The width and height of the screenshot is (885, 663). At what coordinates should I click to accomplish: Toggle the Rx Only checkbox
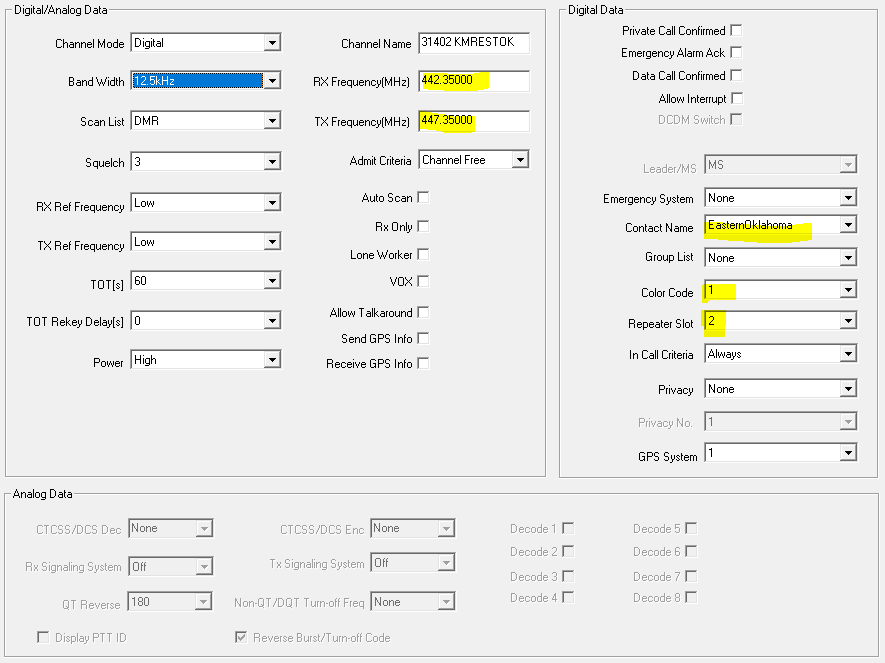click(423, 226)
